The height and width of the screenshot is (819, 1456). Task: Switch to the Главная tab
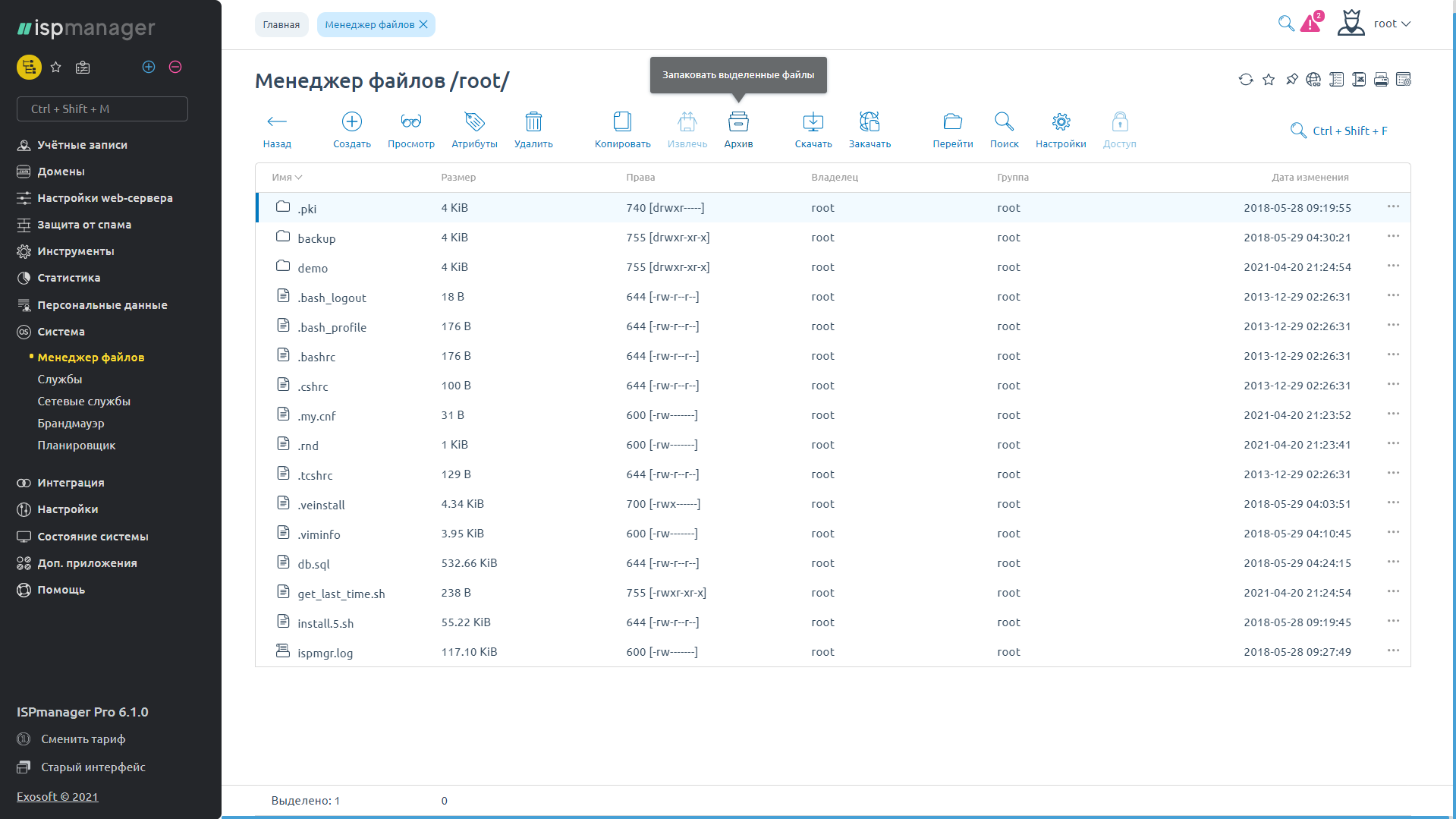[281, 25]
